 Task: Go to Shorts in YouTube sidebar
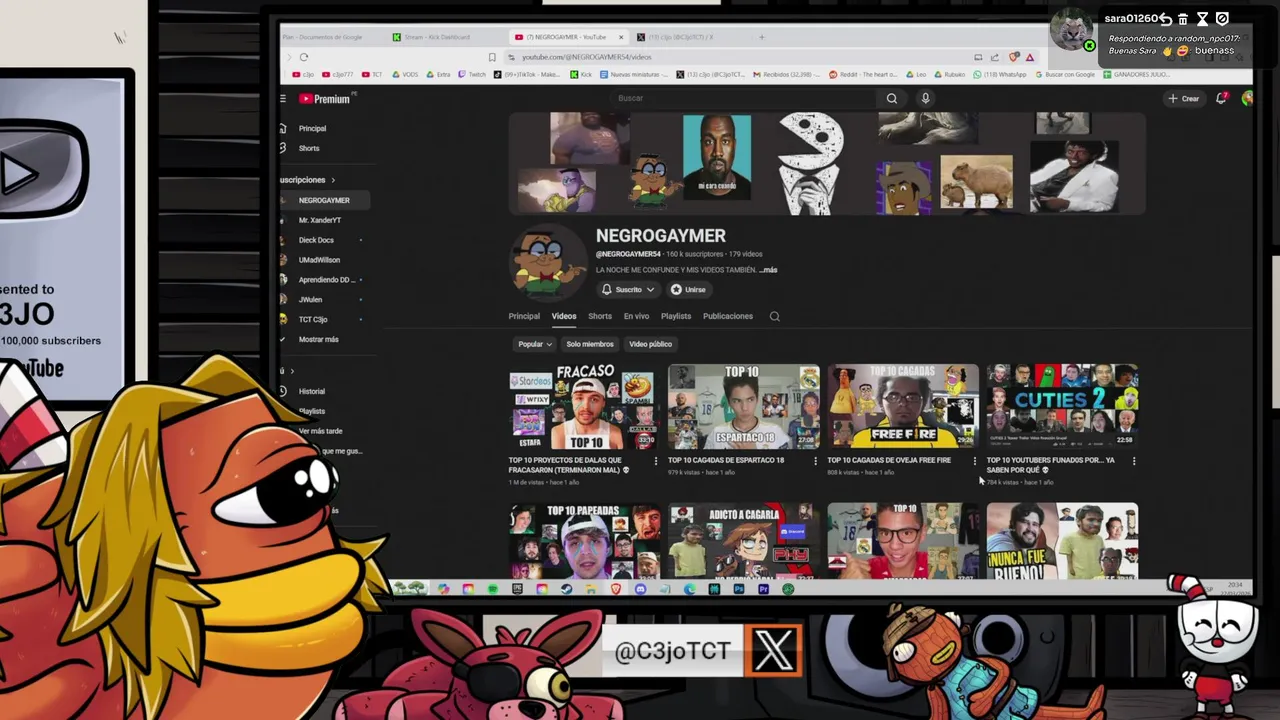[309, 149]
